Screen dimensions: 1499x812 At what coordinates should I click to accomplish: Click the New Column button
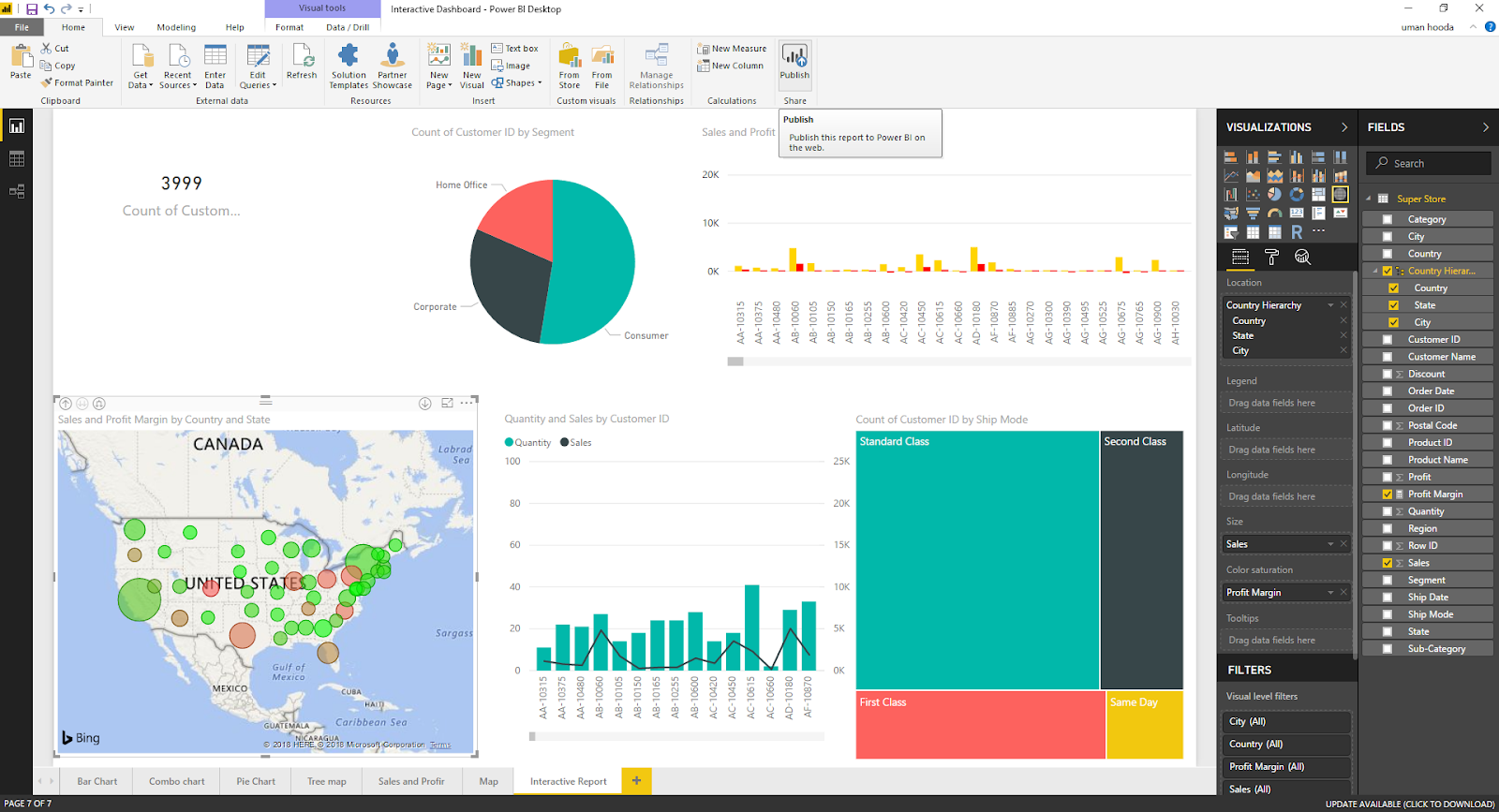[731, 66]
